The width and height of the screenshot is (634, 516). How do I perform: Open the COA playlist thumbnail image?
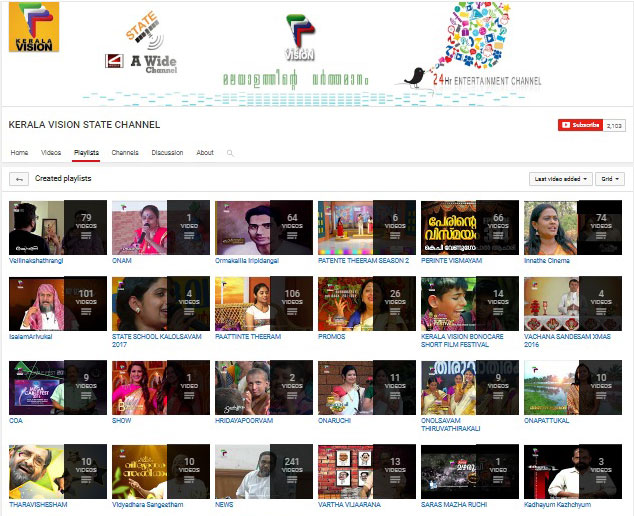(x=58, y=387)
